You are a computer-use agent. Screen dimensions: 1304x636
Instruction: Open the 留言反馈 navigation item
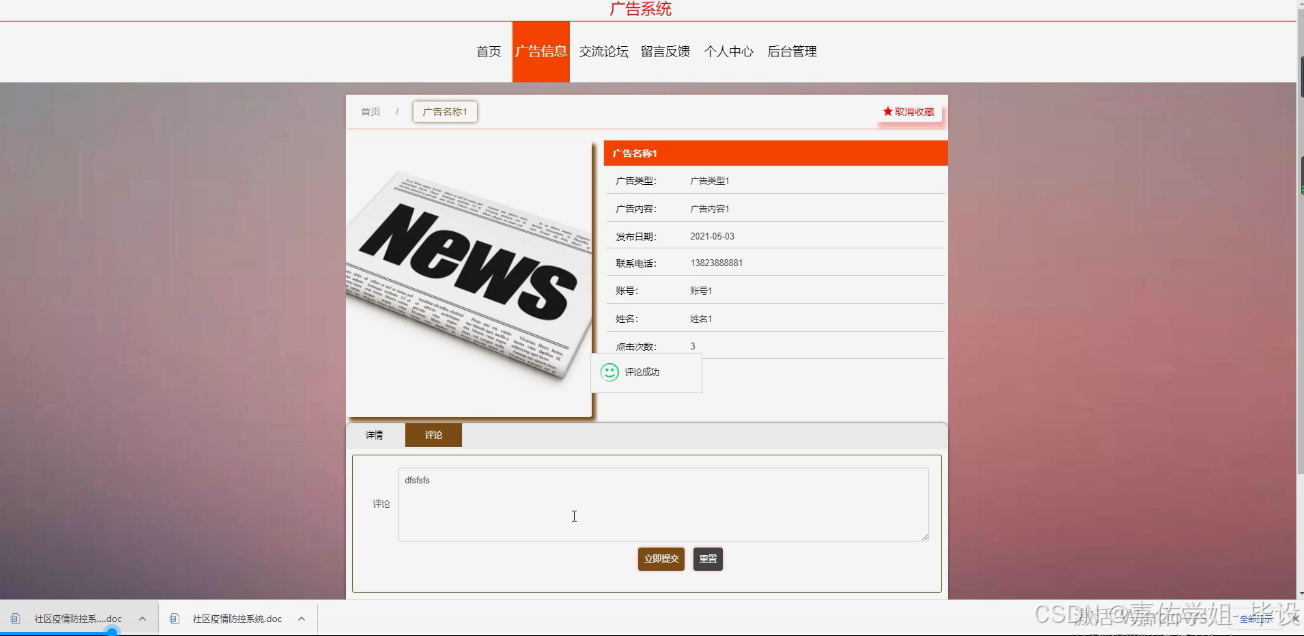coord(666,51)
